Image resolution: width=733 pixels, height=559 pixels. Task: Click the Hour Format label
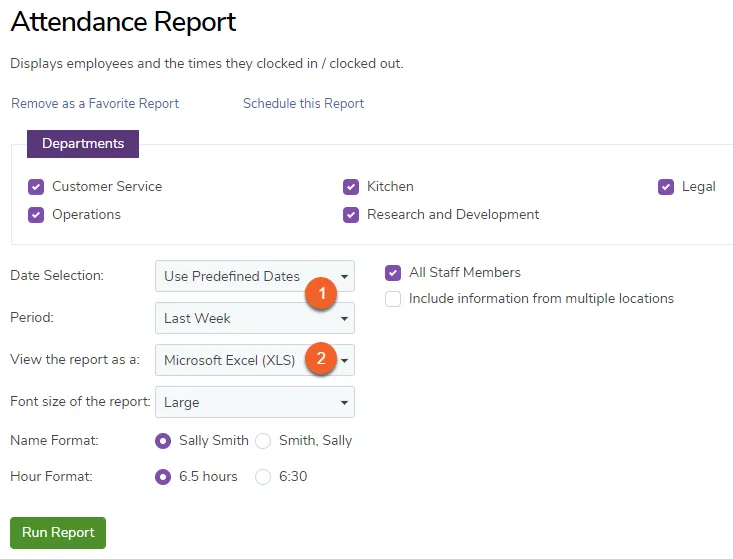51,476
